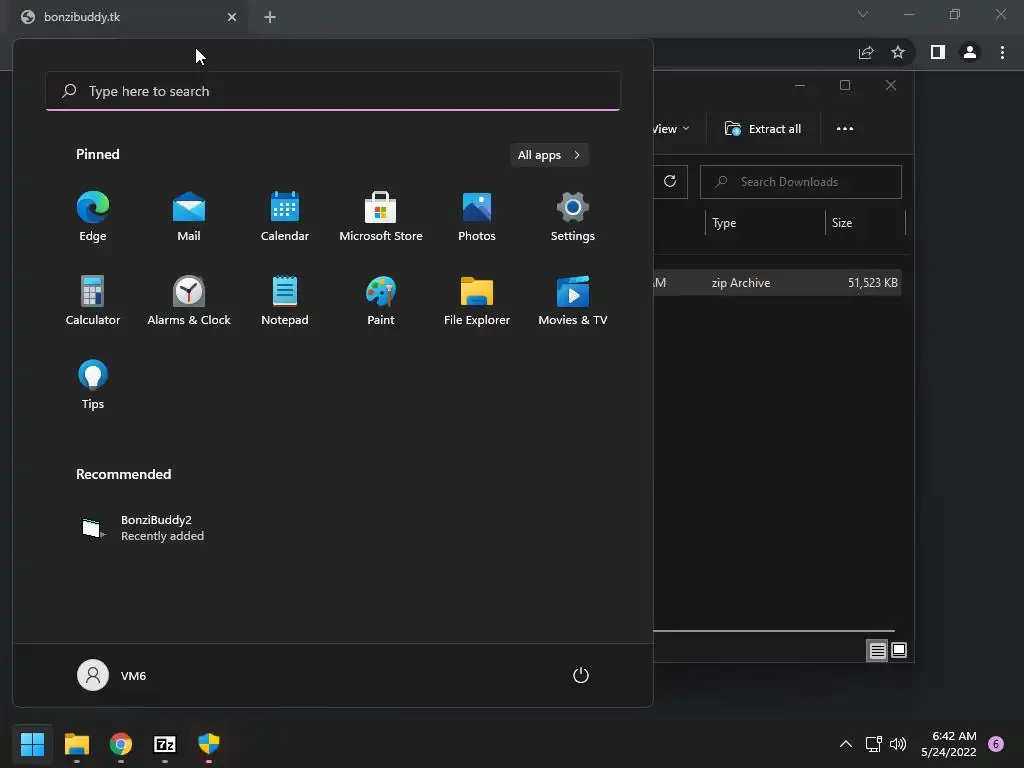The image size is (1024, 768).
Task: Open Notepad from pinned apps
Action: pyautogui.click(x=285, y=300)
